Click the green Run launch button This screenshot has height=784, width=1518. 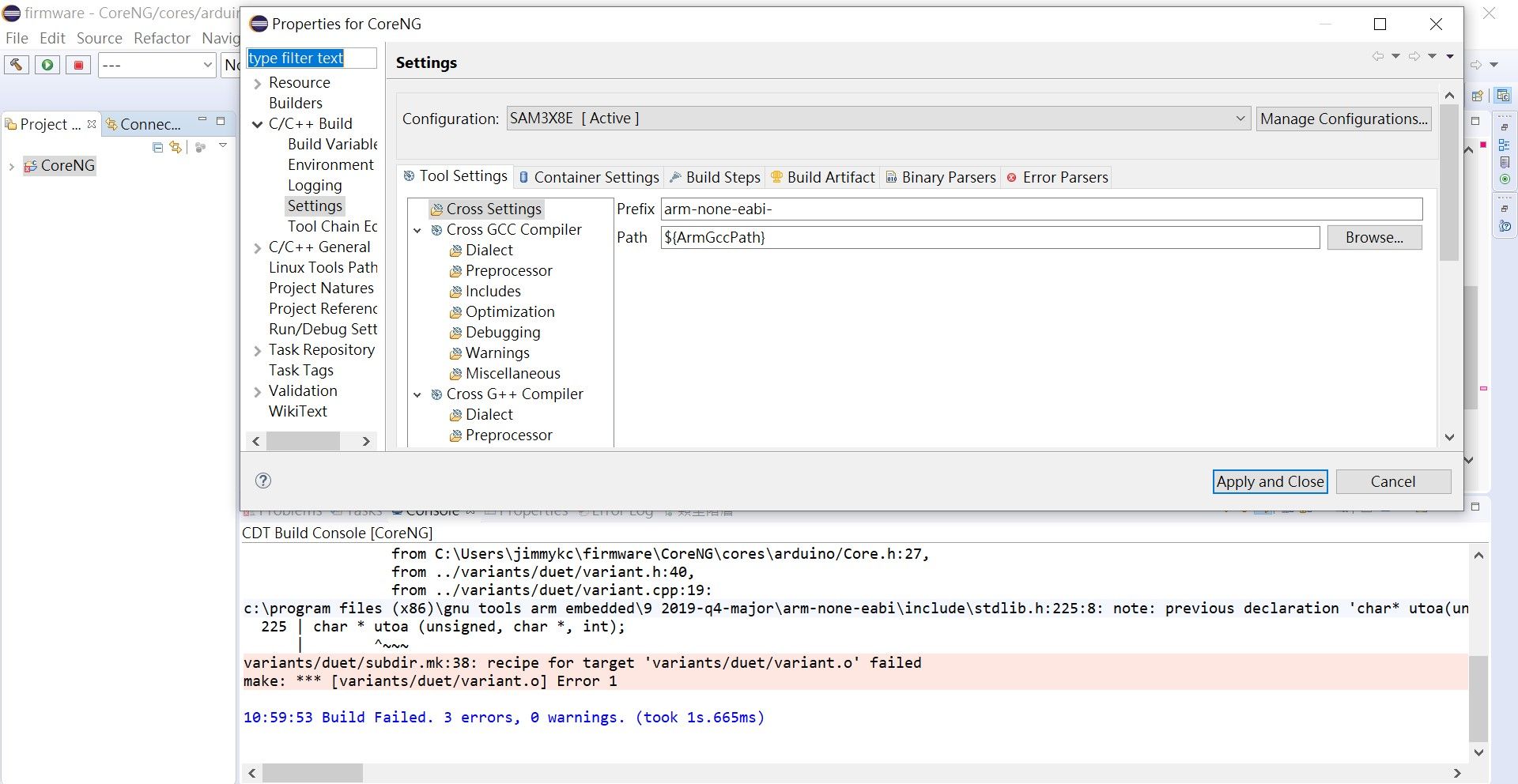tap(47, 65)
